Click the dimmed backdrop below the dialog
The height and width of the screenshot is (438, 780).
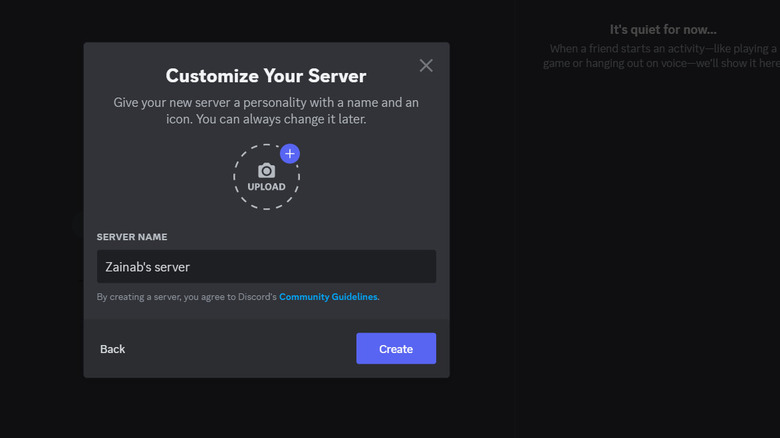coord(266,410)
